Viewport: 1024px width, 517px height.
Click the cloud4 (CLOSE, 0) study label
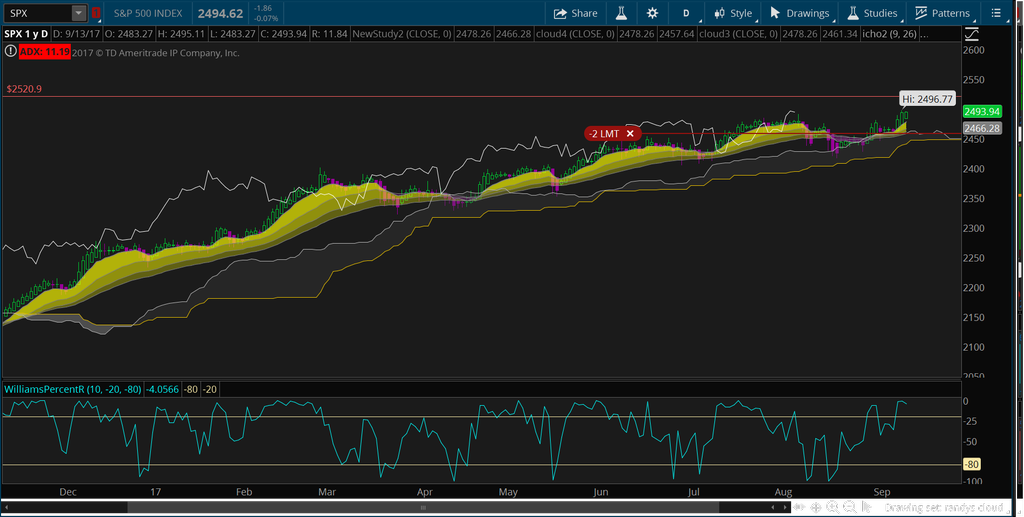575,33
